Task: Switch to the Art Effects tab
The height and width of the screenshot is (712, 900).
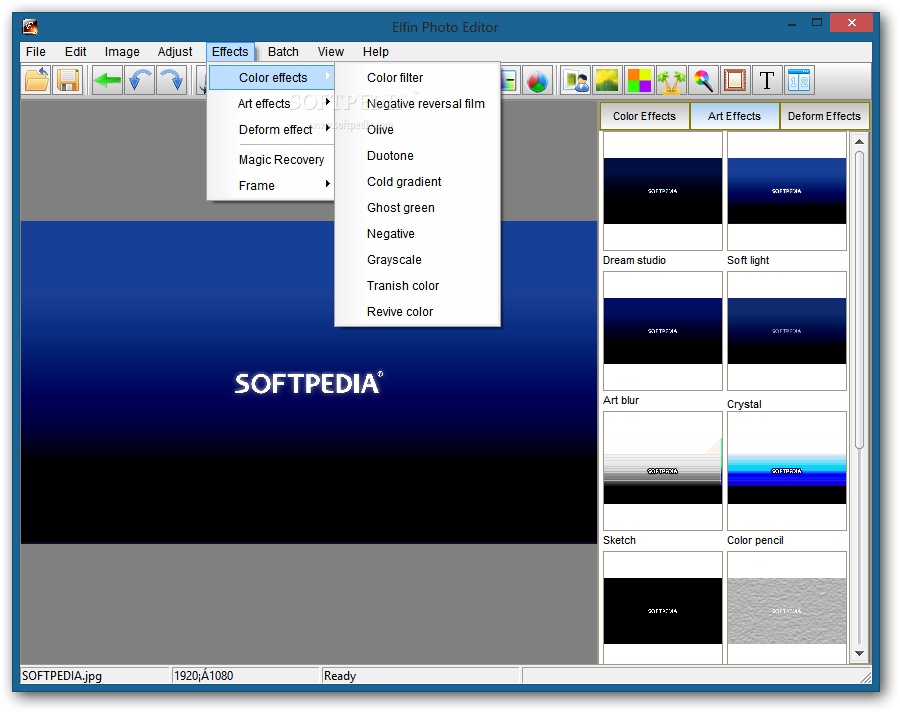Action: 735,116
